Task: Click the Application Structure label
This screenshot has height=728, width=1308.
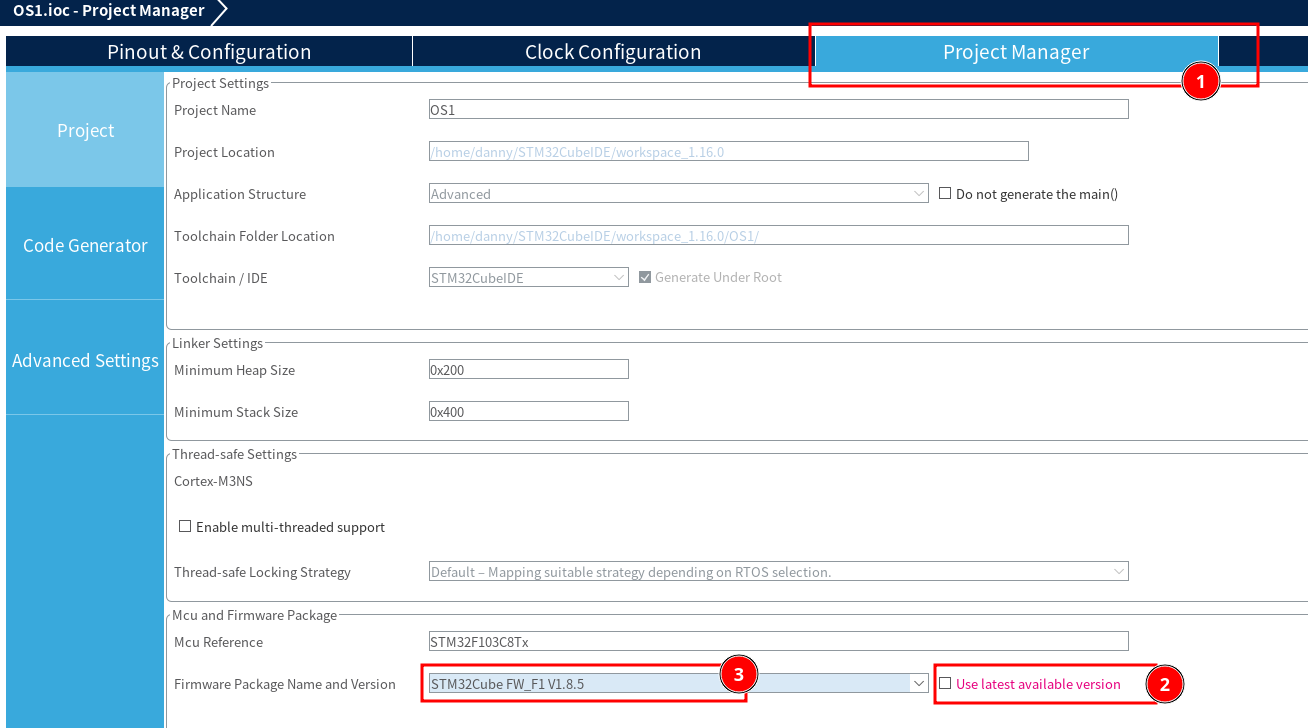Action: (240, 194)
